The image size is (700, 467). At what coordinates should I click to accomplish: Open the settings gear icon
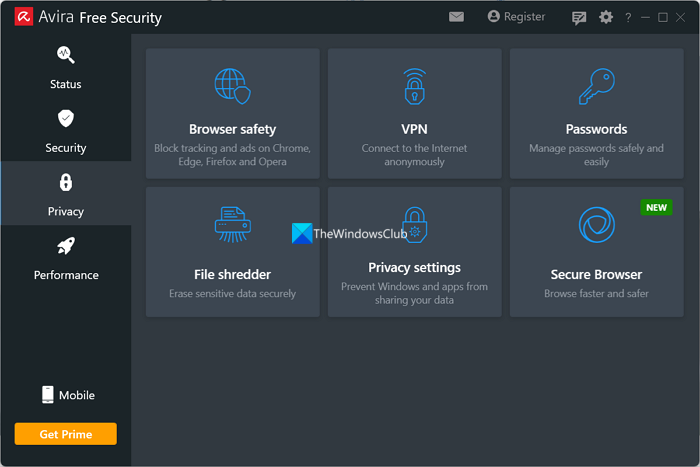click(x=606, y=17)
